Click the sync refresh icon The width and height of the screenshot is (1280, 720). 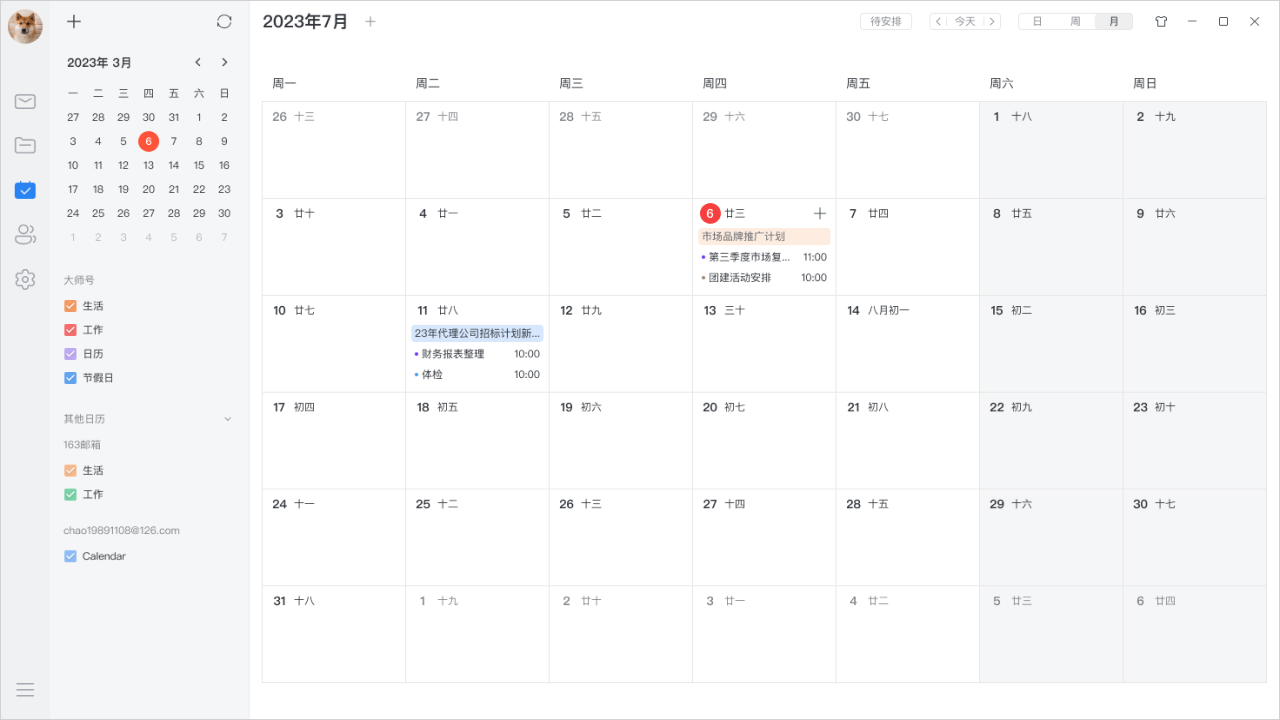pyautogui.click(x=224, y=21)
